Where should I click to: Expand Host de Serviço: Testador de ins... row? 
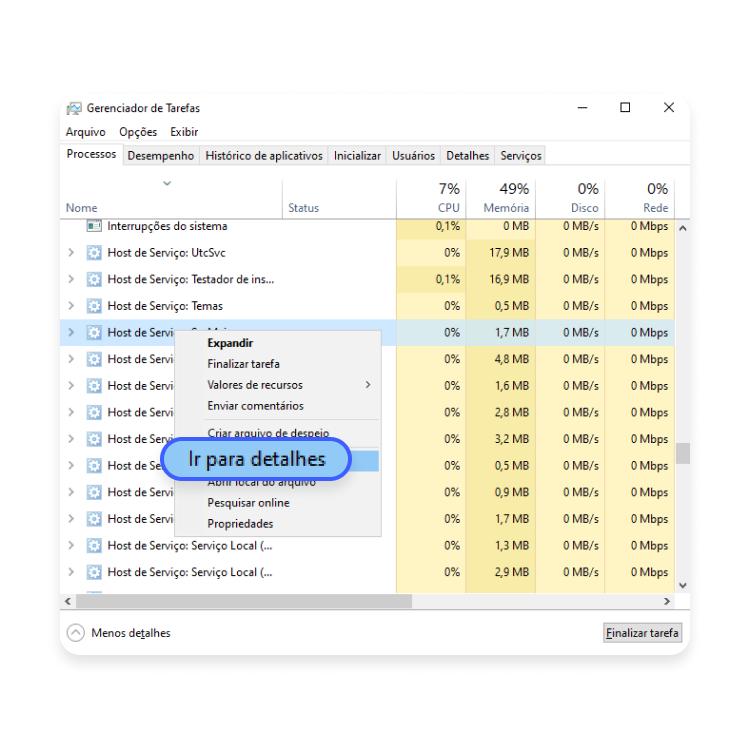coord(71,279)
